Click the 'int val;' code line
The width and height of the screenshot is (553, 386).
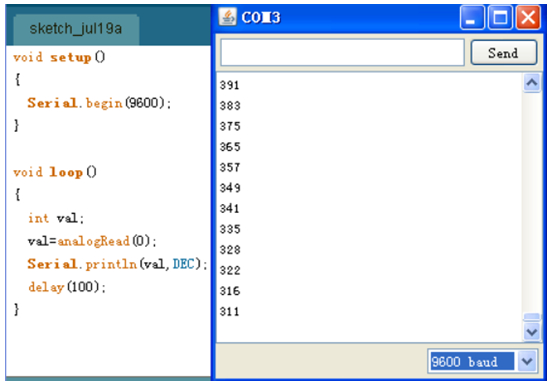56,218
